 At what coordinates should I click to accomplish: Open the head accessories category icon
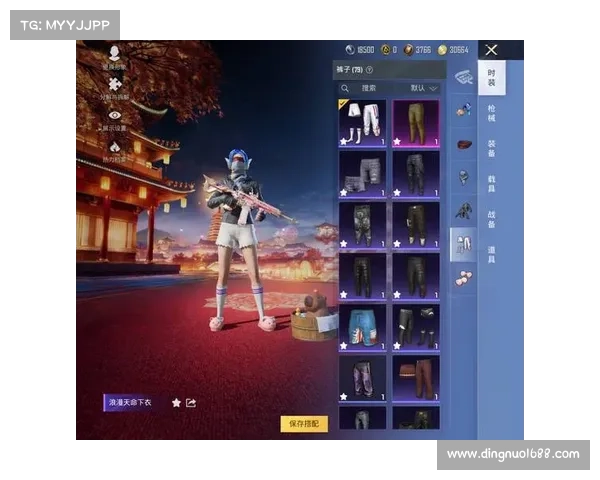464,110
